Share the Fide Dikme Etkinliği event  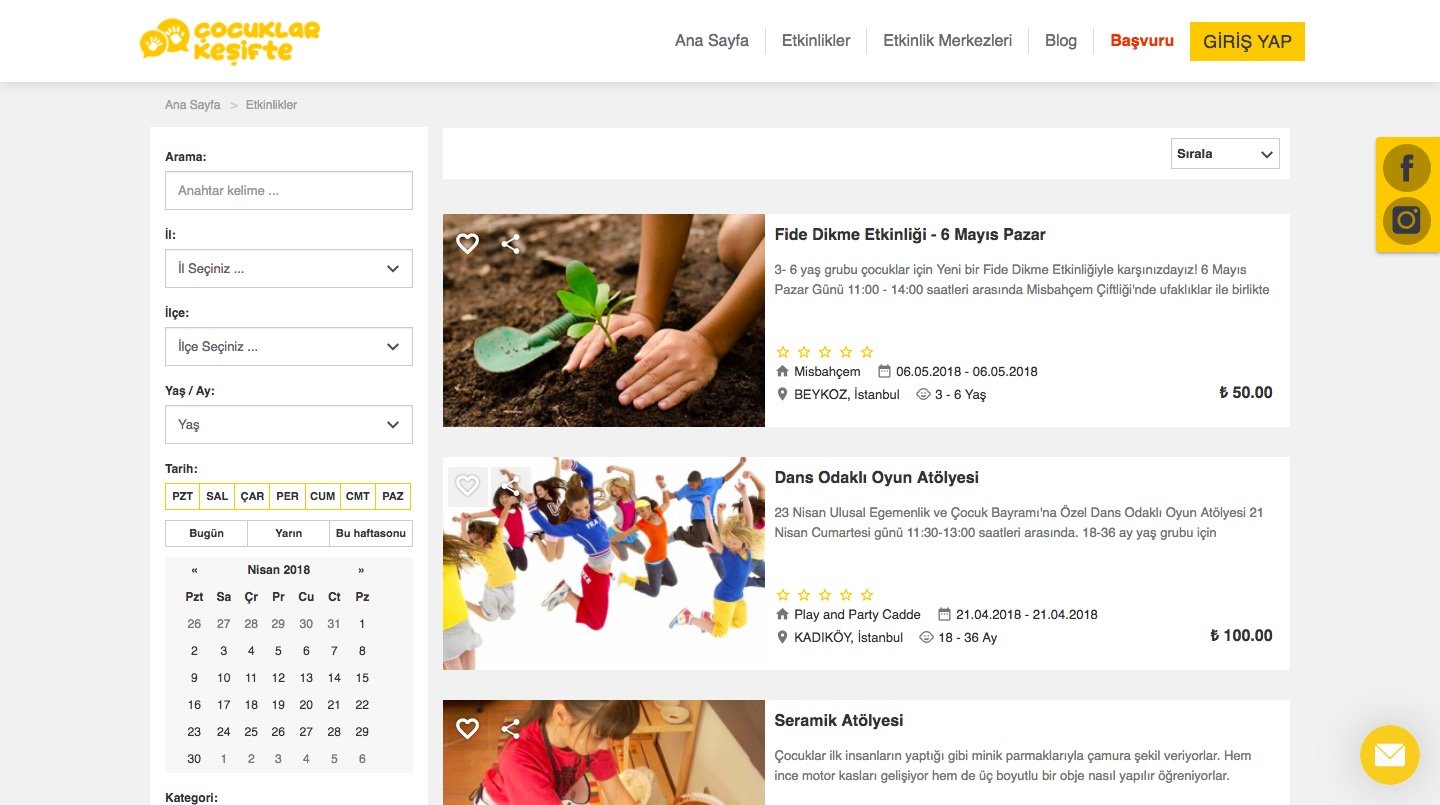pos(511,243)
